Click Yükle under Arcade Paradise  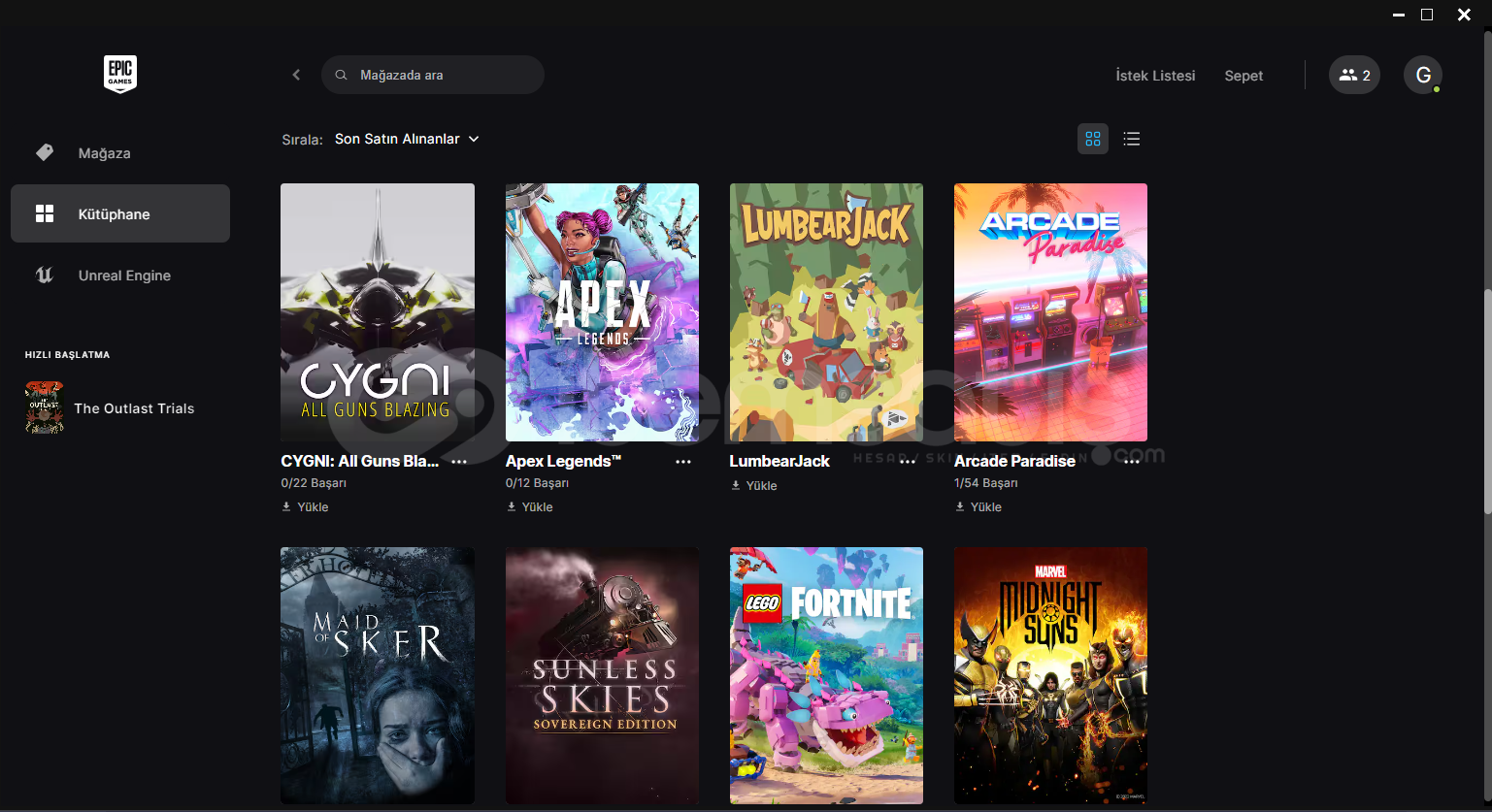click(x=985, y=506)
